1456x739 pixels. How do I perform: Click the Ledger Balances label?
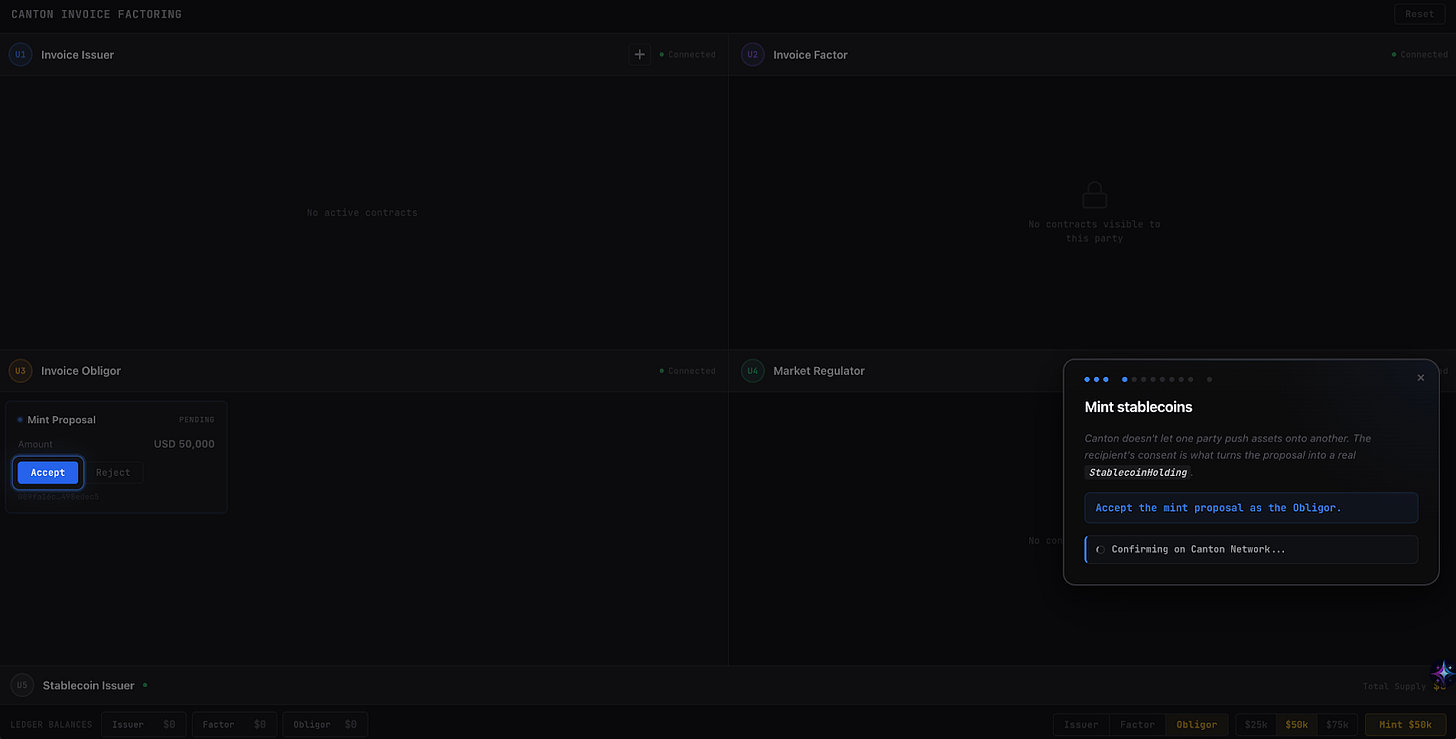click(52, 724)
